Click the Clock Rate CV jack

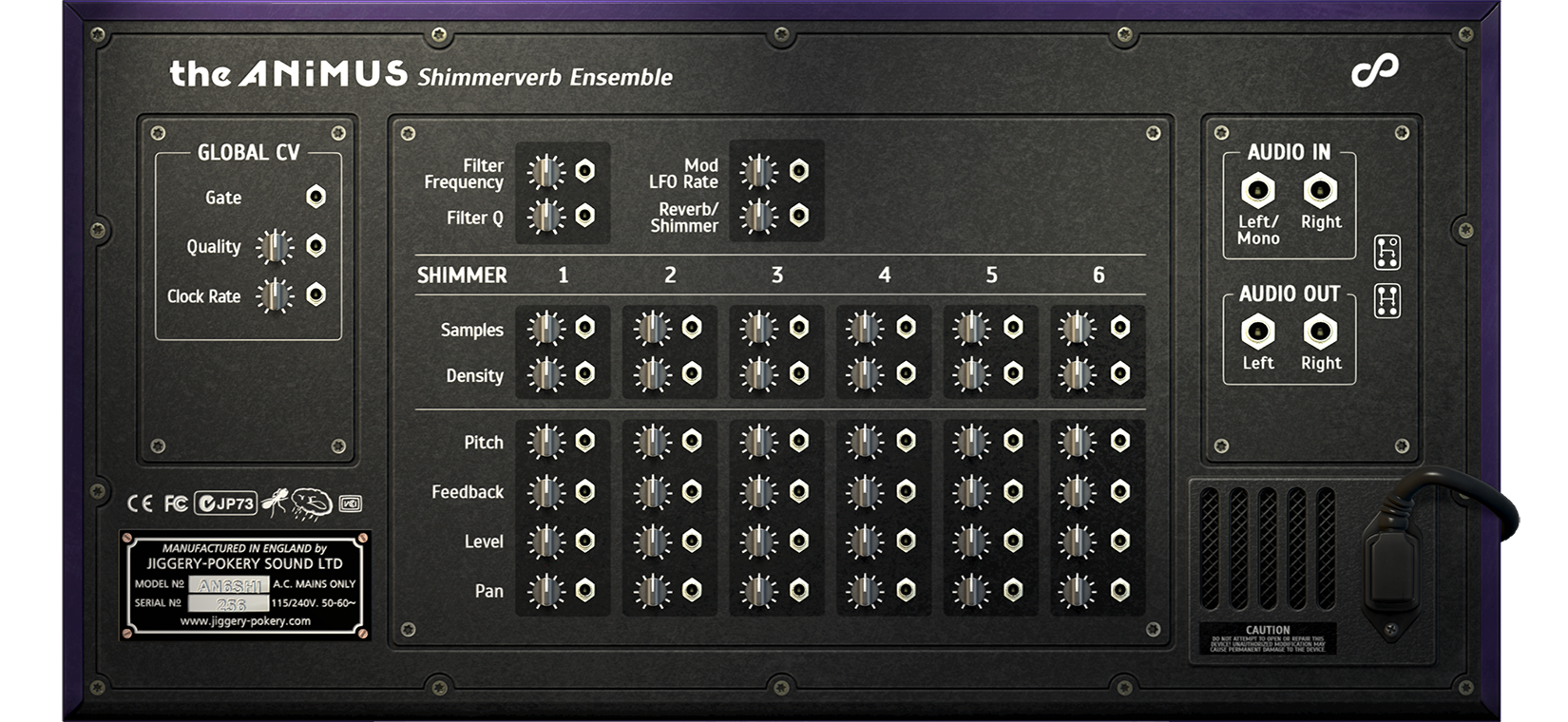[x=316, y=294]
